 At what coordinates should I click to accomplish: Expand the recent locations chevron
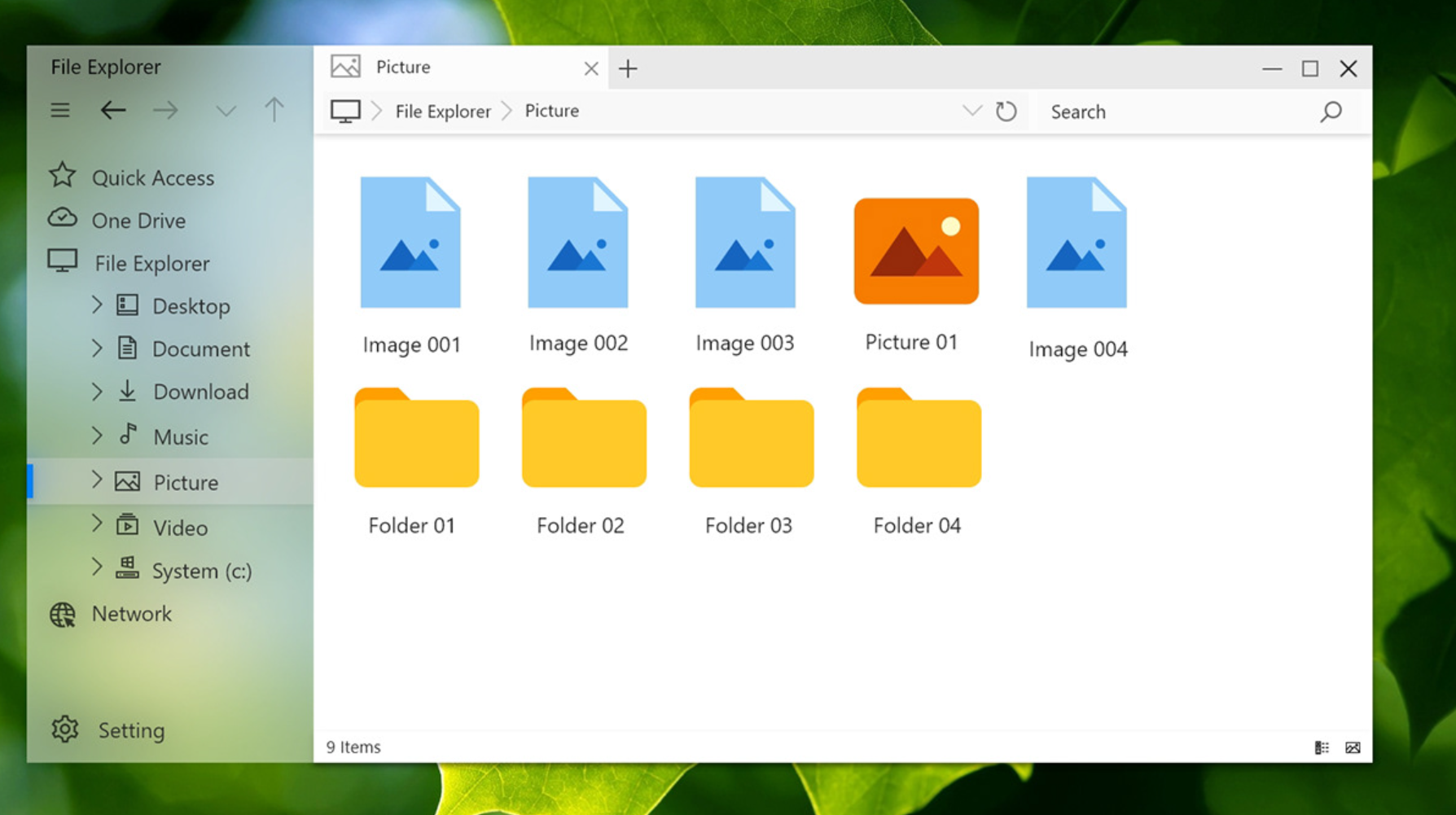226,111
